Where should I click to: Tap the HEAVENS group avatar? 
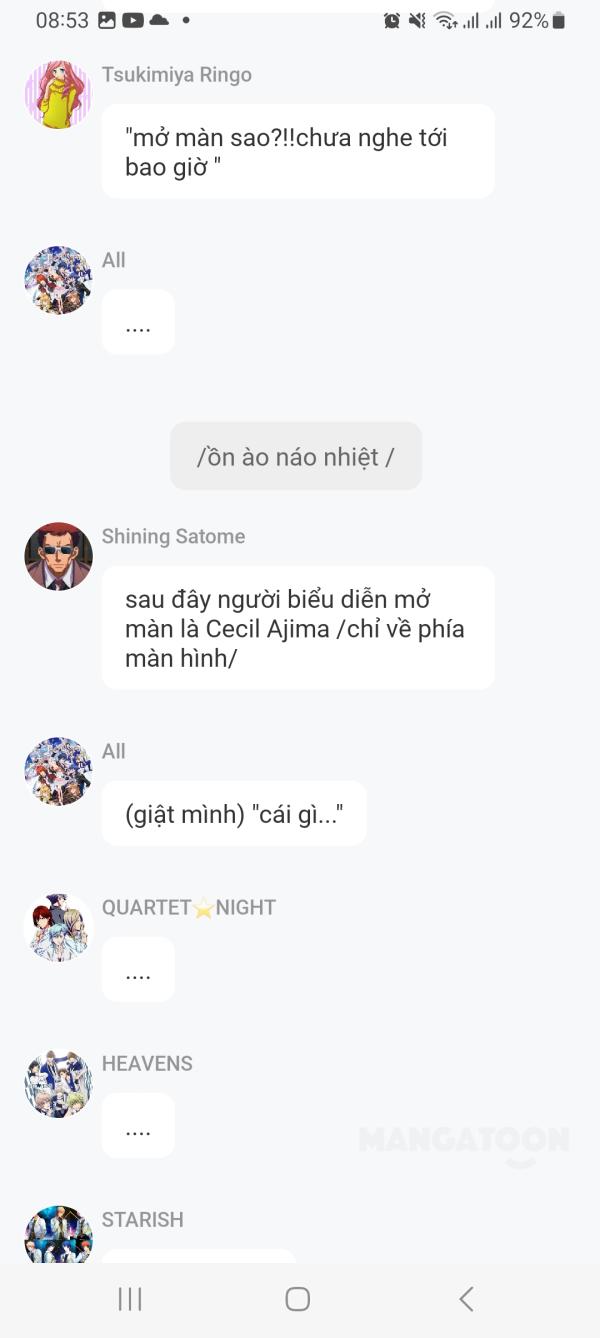[58, 1083]
